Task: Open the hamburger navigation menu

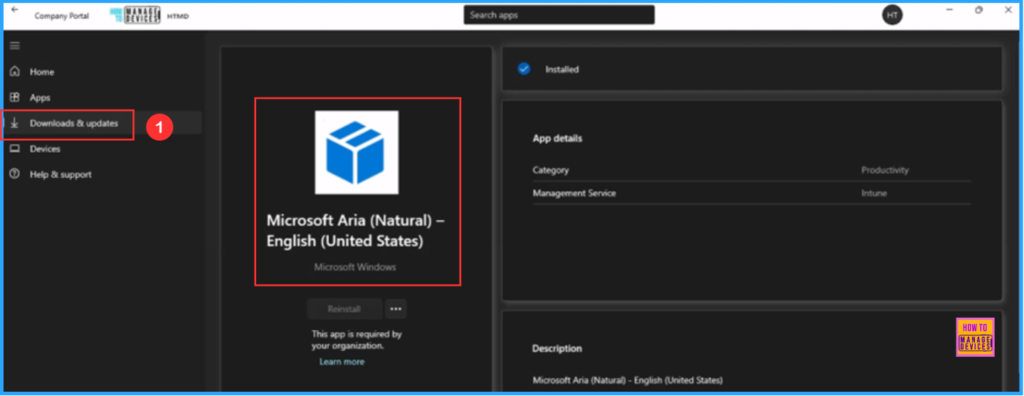Action: tap(14, 46)
